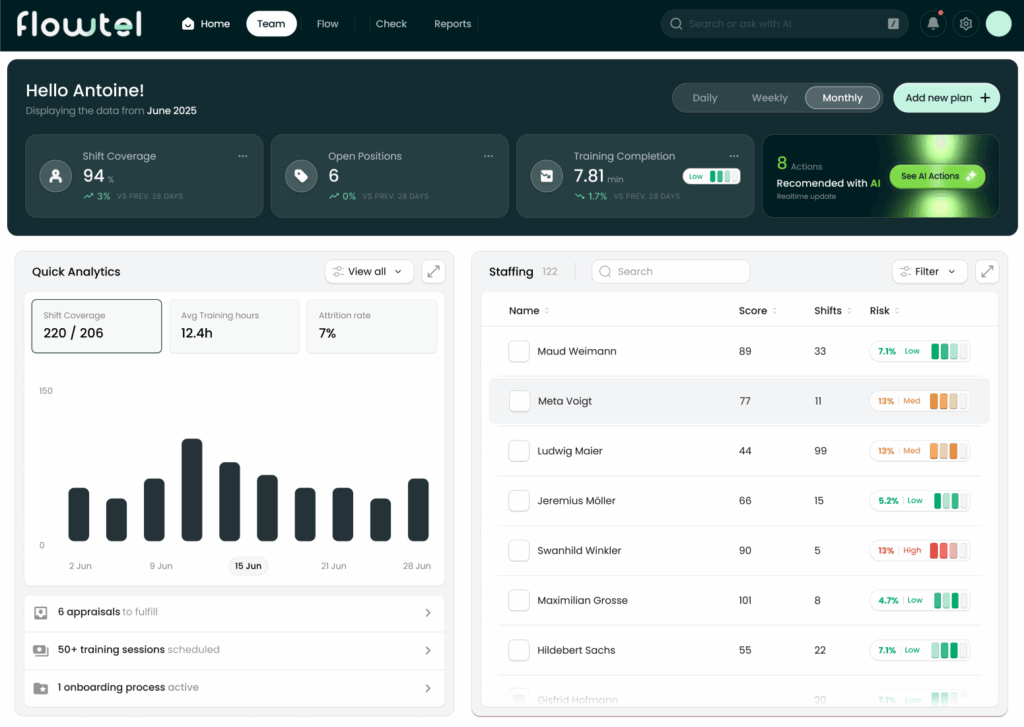
Task: Check the box for Maud Weimann
Action: pos(519,351)
